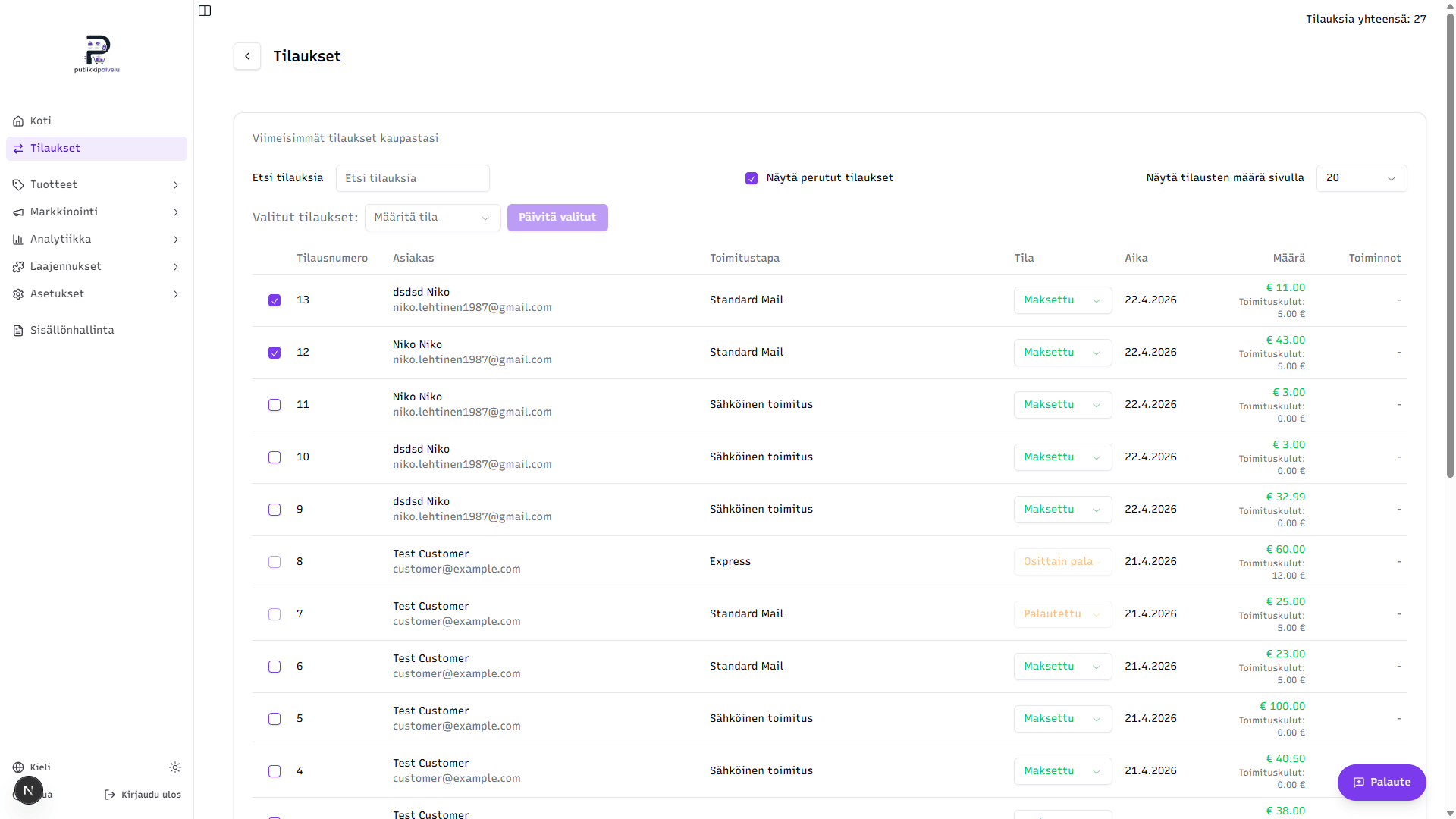Click the back arrow beside Tilaukset

[247, 56]
